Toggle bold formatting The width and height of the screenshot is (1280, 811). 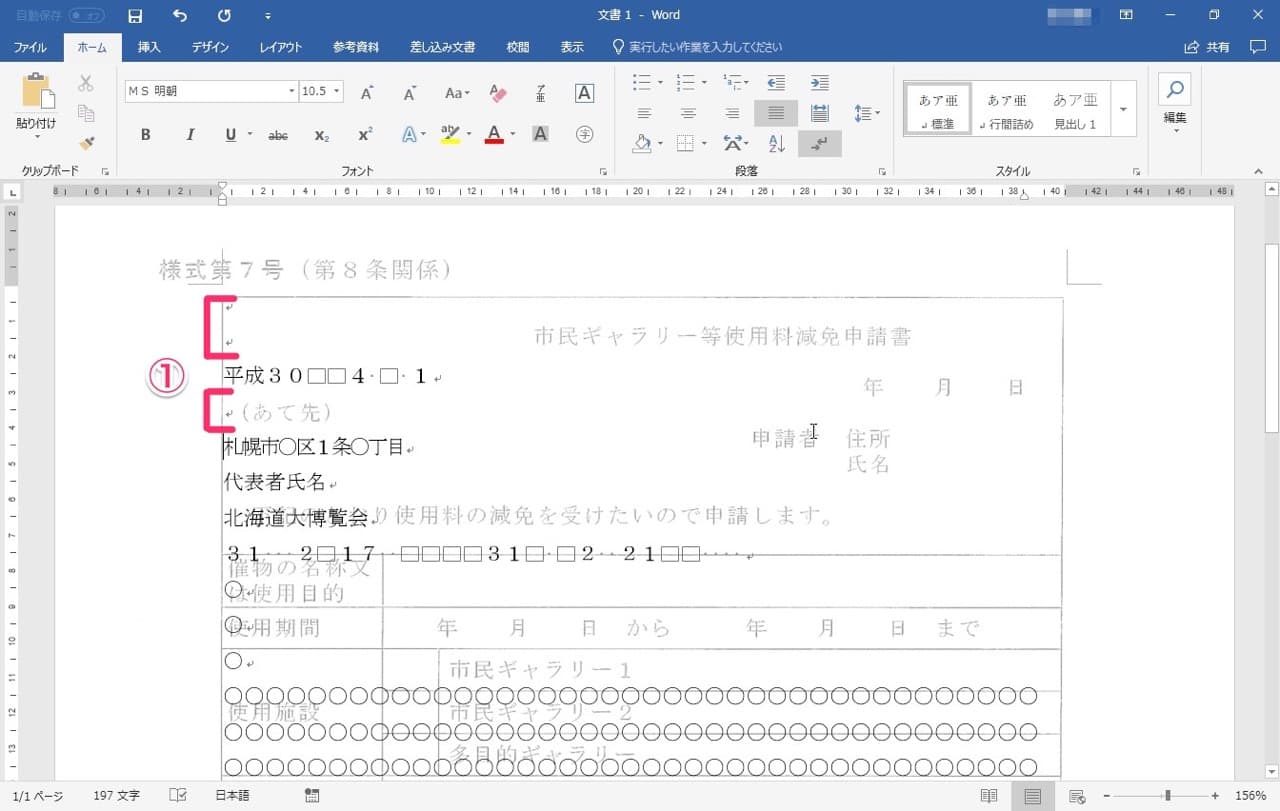coord(145,135)
